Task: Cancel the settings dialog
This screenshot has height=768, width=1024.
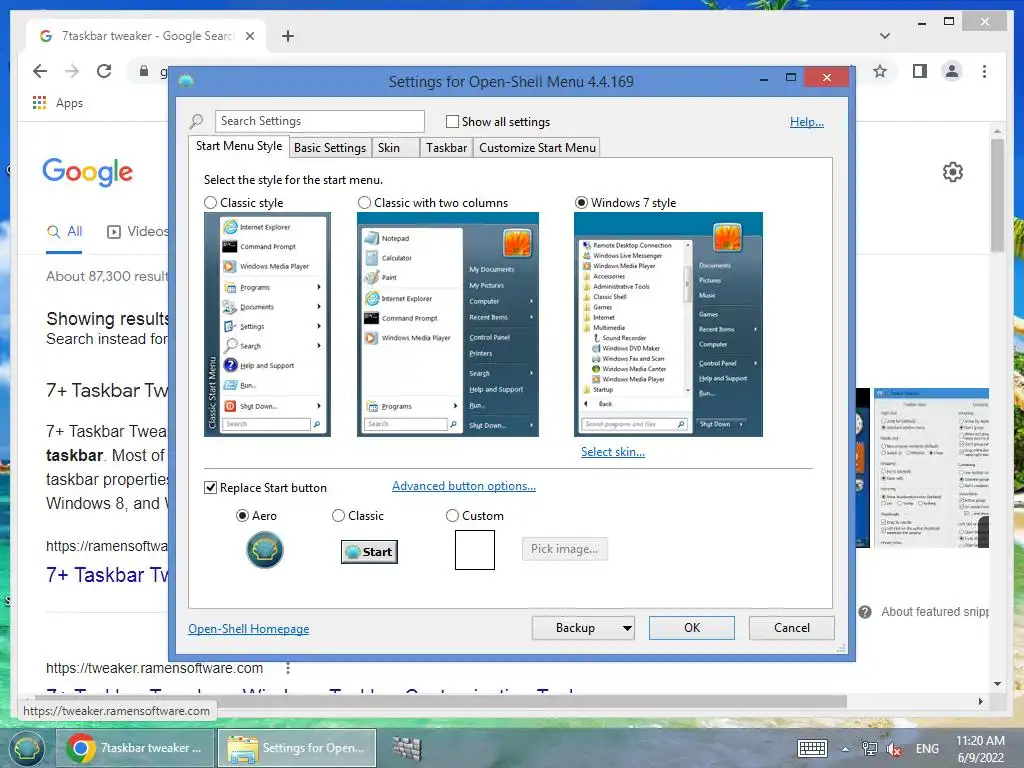Action: tap(792, 628)
